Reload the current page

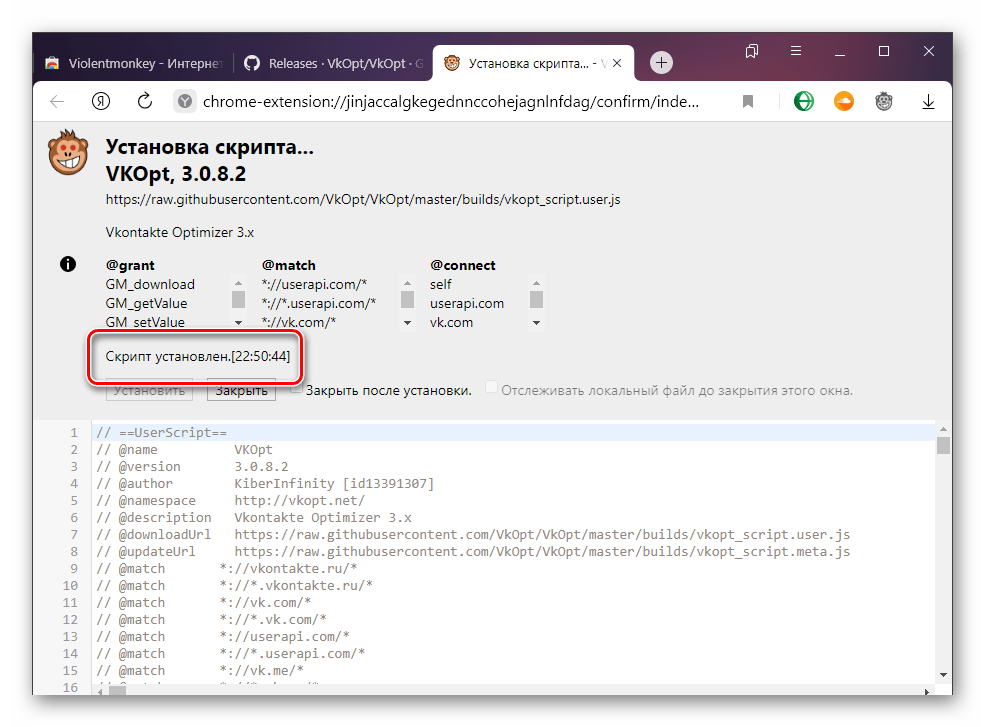click(144, 101)
